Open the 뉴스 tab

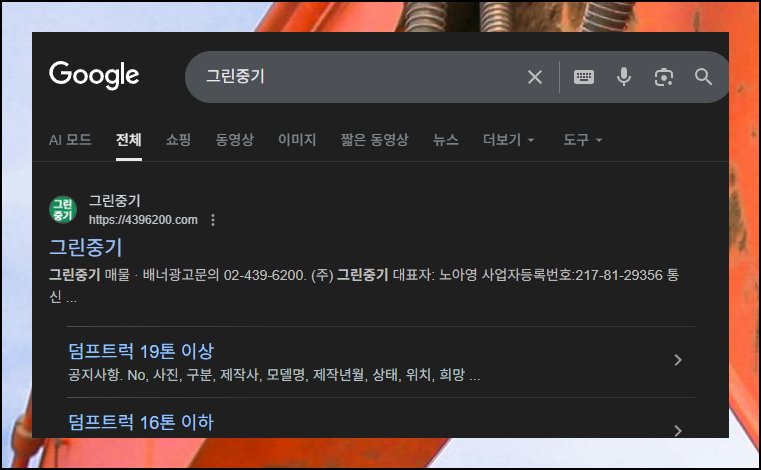point(446,140)
